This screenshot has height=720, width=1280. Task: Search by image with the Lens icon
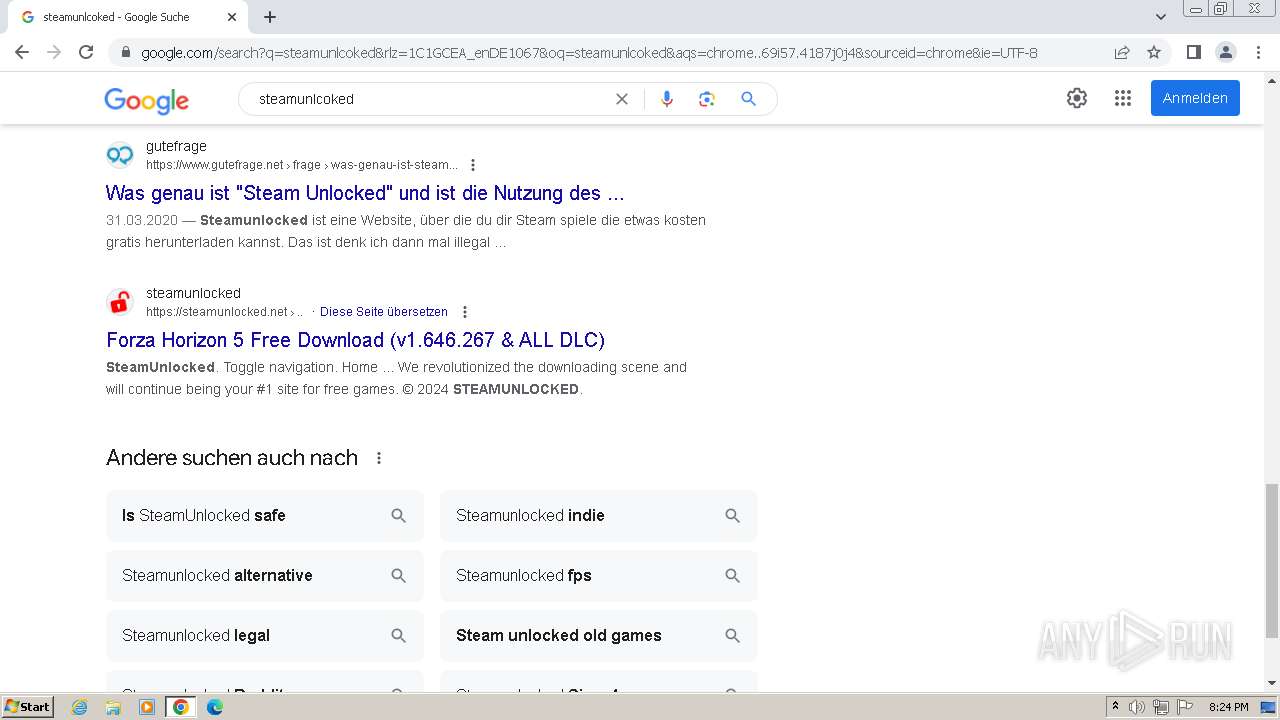click(707, 99)
